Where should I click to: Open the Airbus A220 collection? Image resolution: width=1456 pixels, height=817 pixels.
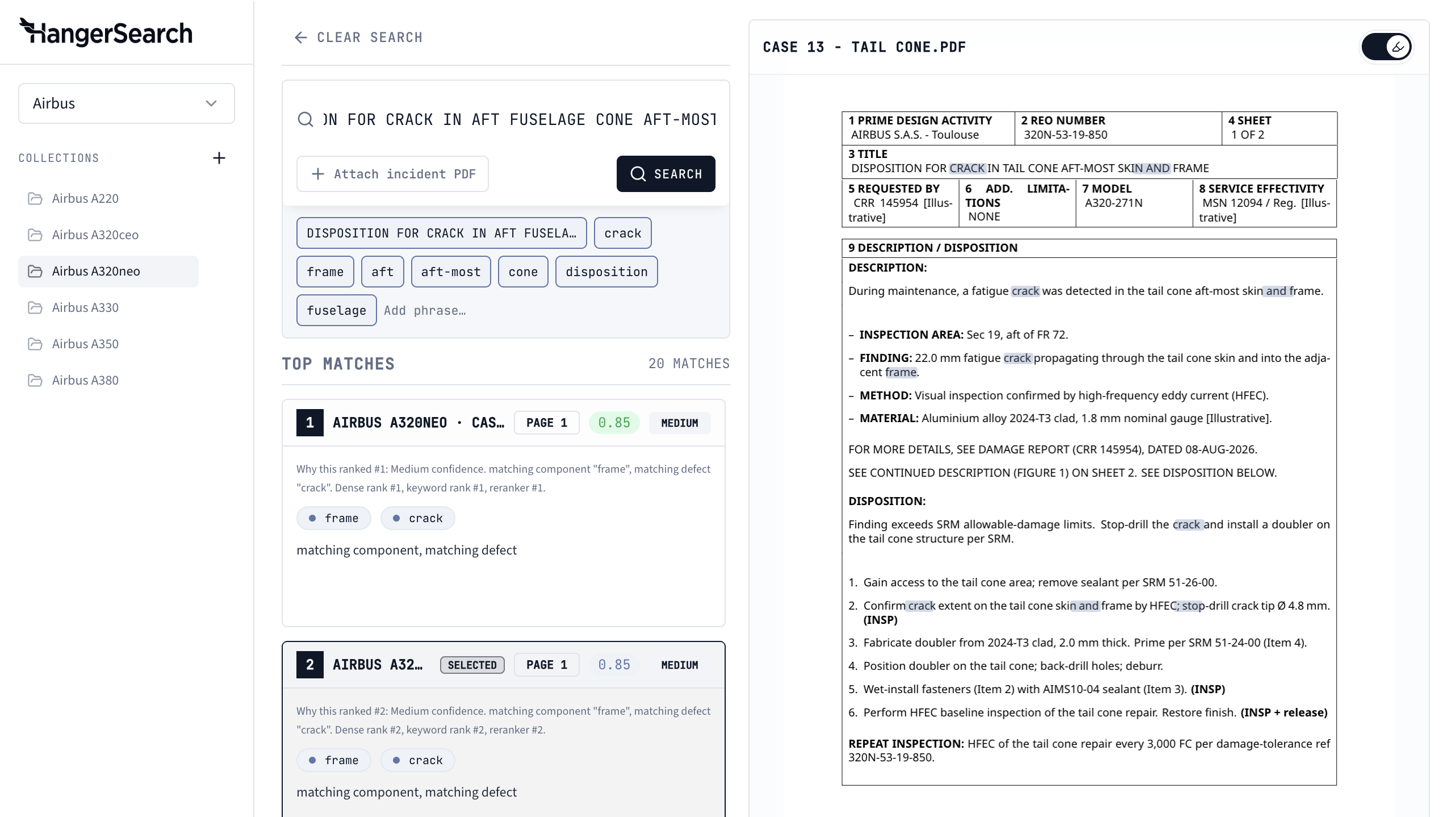(108, 198)
